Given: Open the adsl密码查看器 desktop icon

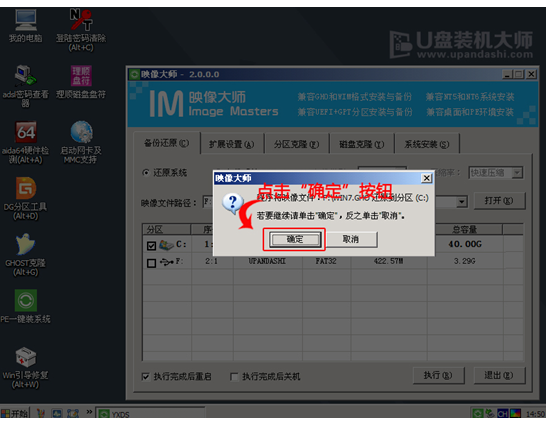Looking at the screenshot, I should coord(25,86).
